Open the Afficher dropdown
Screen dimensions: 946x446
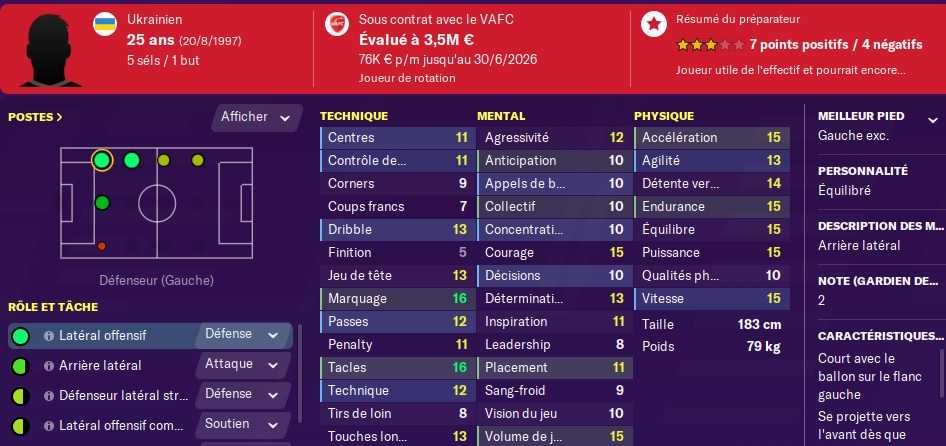click(x=256, y=117)
